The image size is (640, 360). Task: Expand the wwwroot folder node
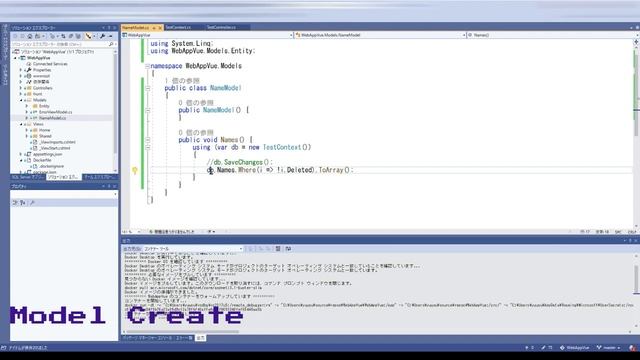tap(21, 76)
